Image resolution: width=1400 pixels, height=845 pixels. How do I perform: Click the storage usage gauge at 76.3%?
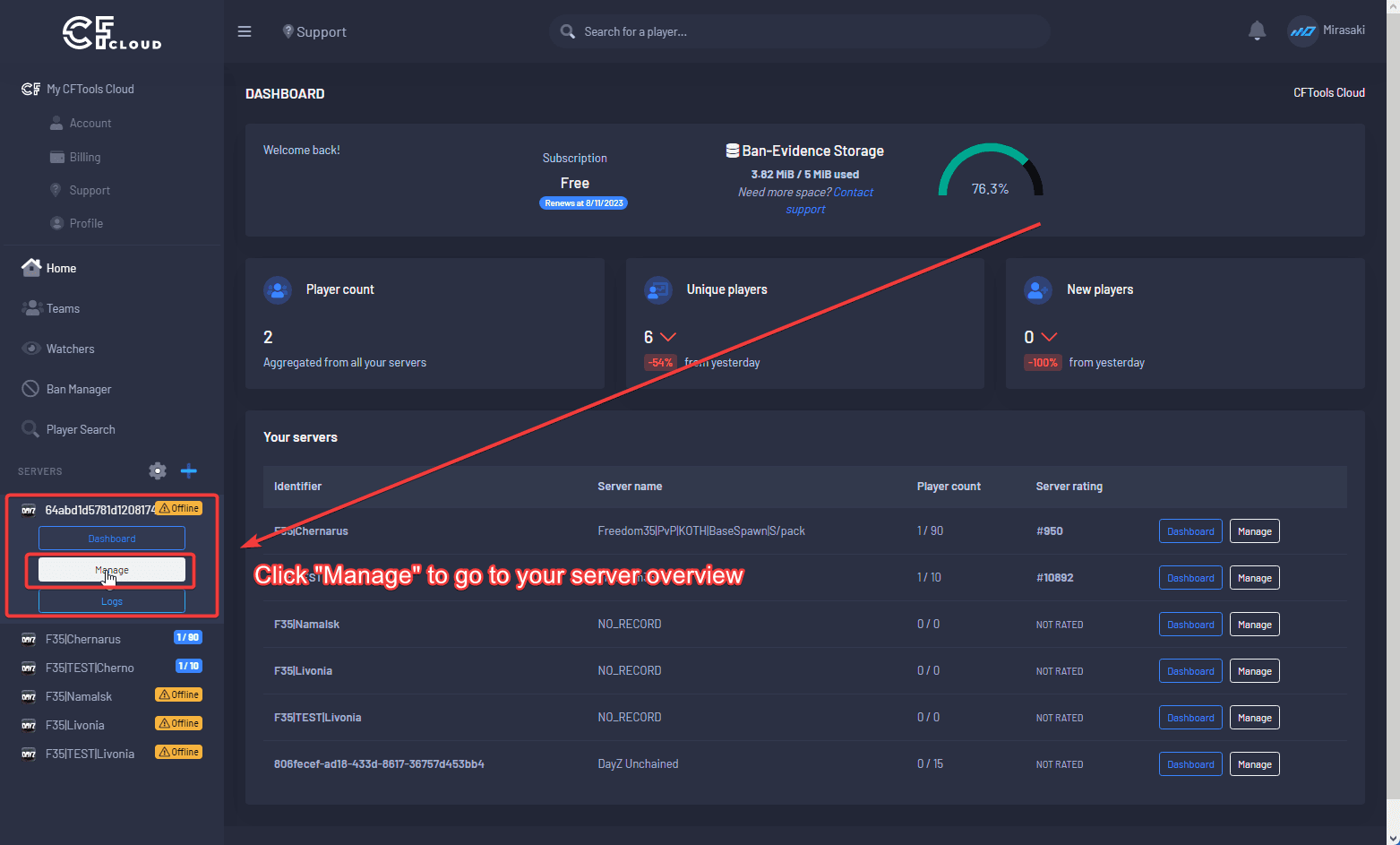[x=991, y=170]
